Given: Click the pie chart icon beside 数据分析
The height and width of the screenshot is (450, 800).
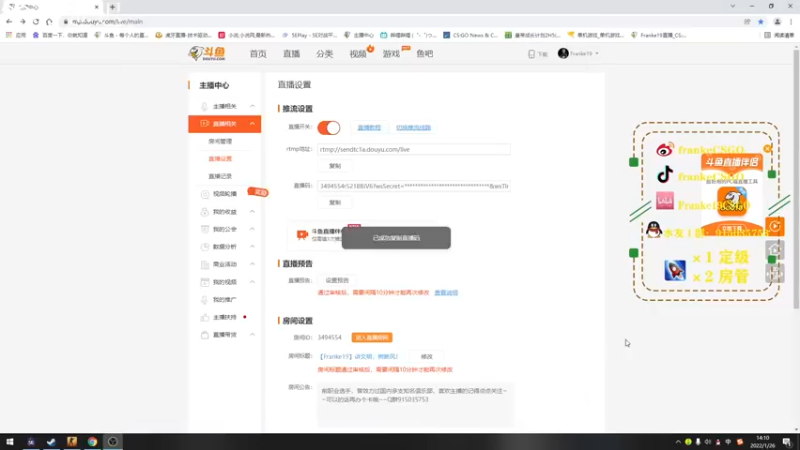Looking at the screenshot, I should 205,246.
